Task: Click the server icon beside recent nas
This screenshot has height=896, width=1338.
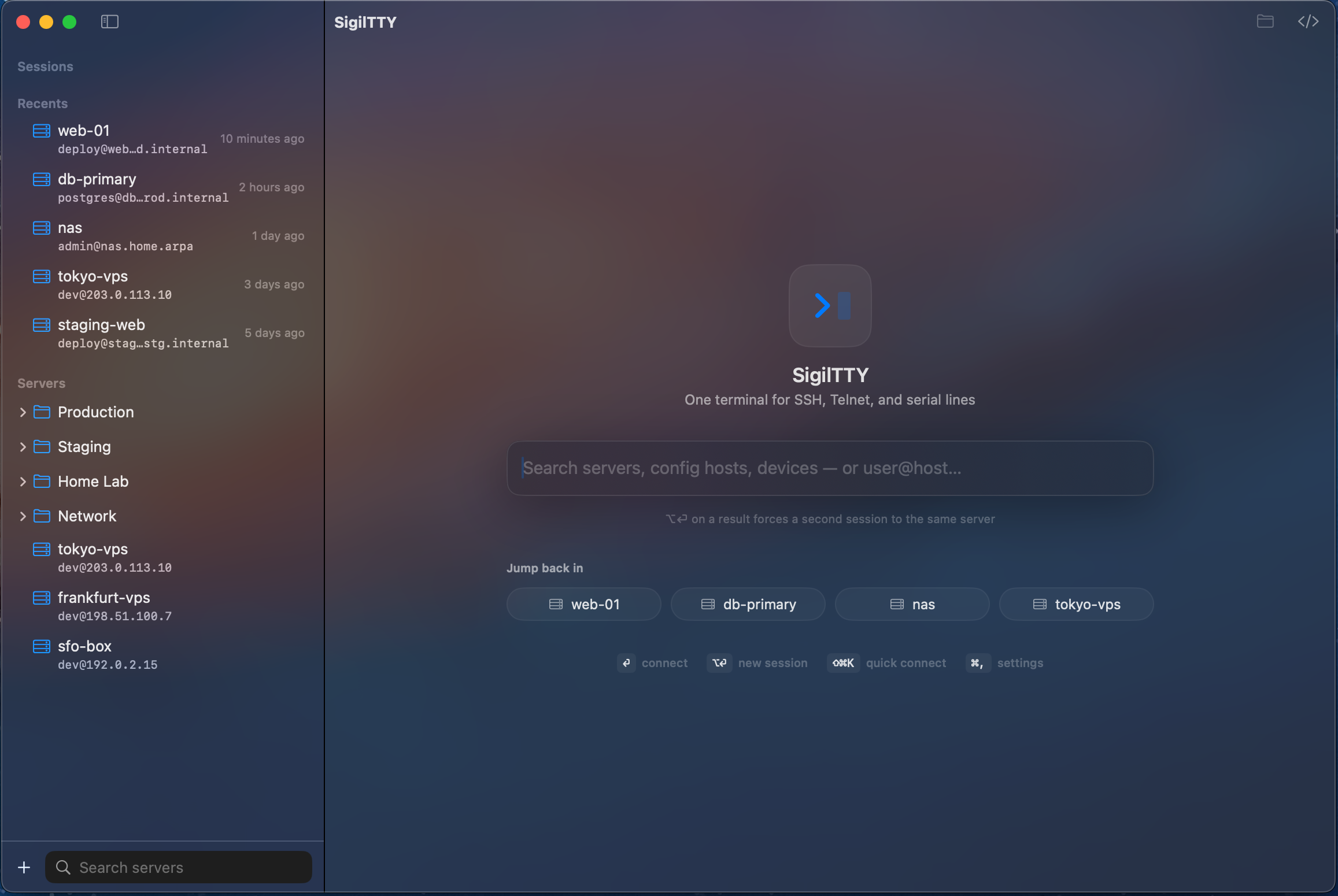Action: click(42, 228)
